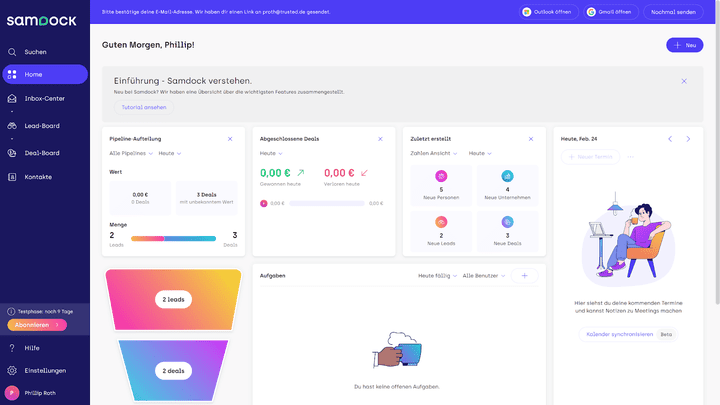Click the Hilfe question mark icon

click(x=12, y=348)
